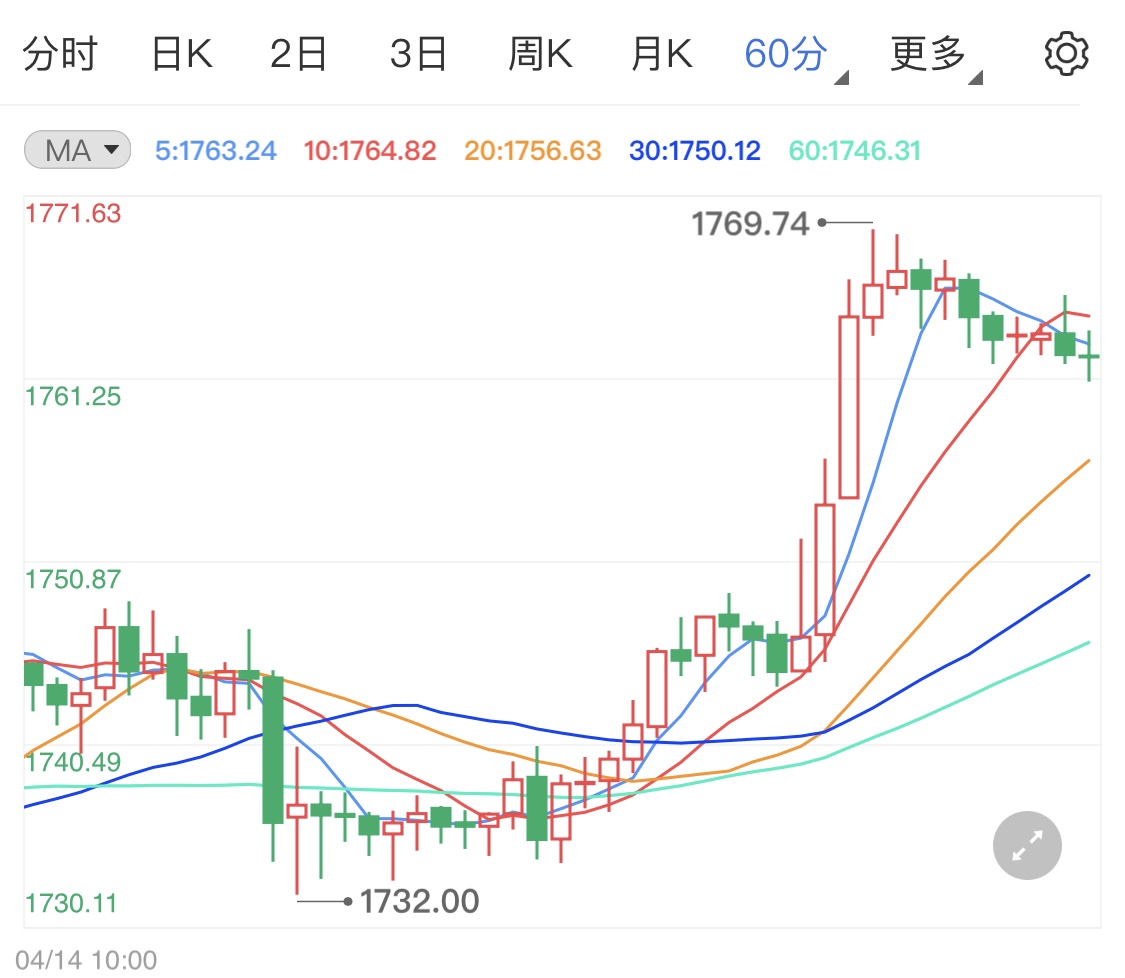Switch to the 日K tab
Image resolution: width=1125 pixels, height=978 pixels.
tap(182, 54)
